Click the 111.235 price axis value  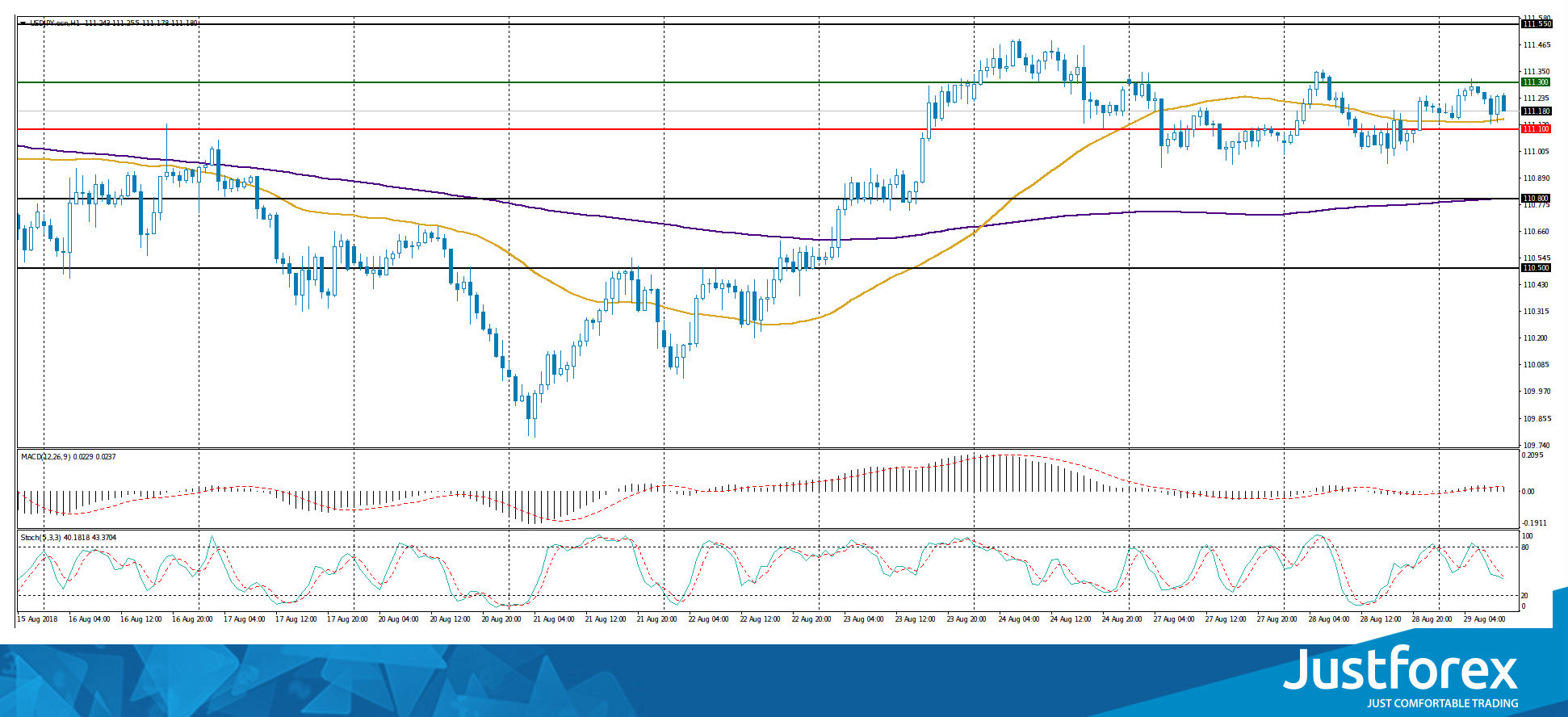tap(1537, 99)
